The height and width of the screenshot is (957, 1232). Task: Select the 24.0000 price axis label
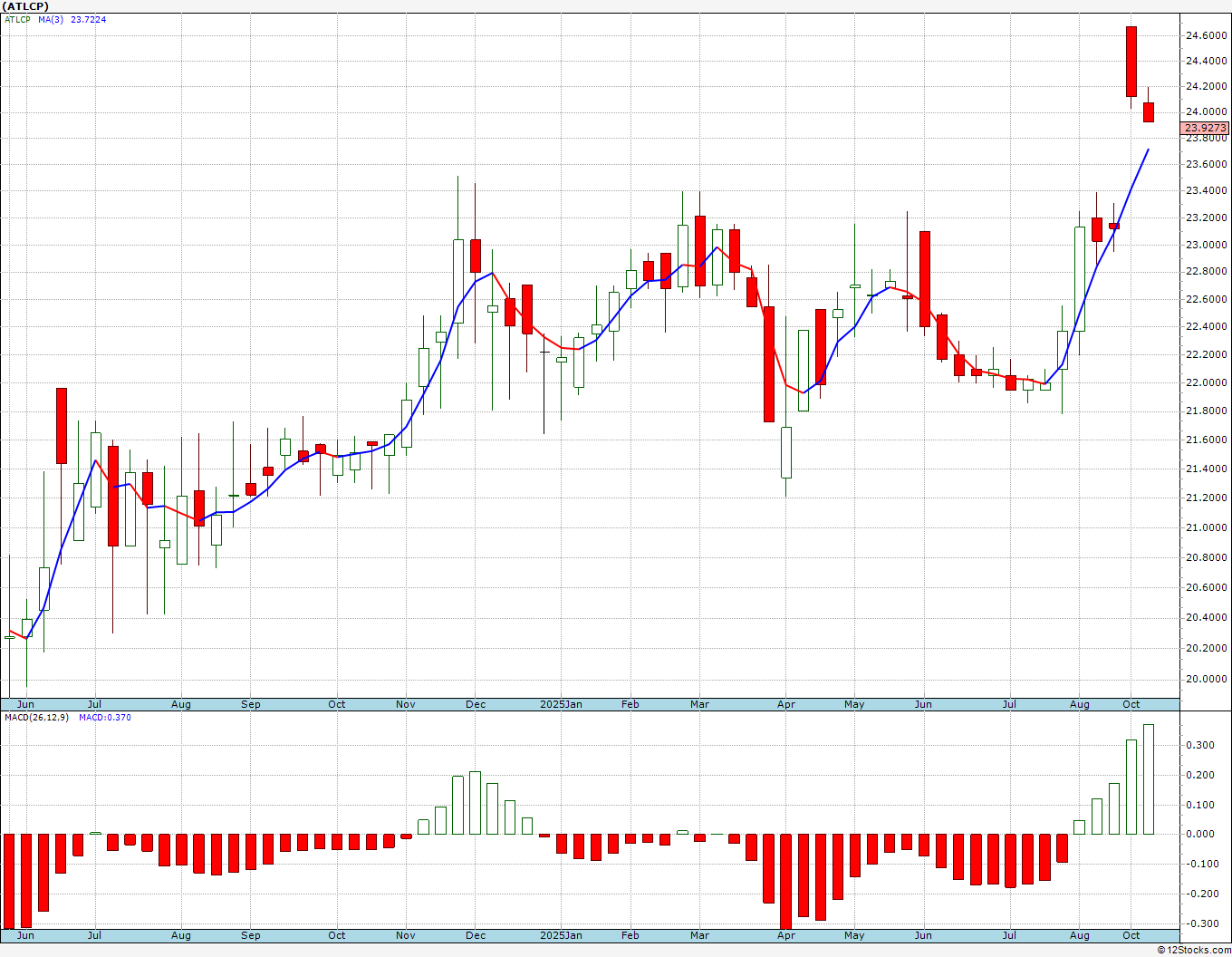(1206, 111)
